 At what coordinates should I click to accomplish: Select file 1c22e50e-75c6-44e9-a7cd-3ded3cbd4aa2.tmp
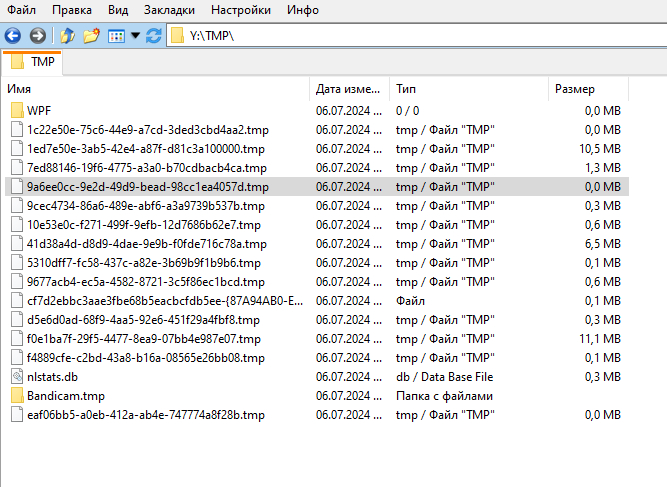pos(148,130)
